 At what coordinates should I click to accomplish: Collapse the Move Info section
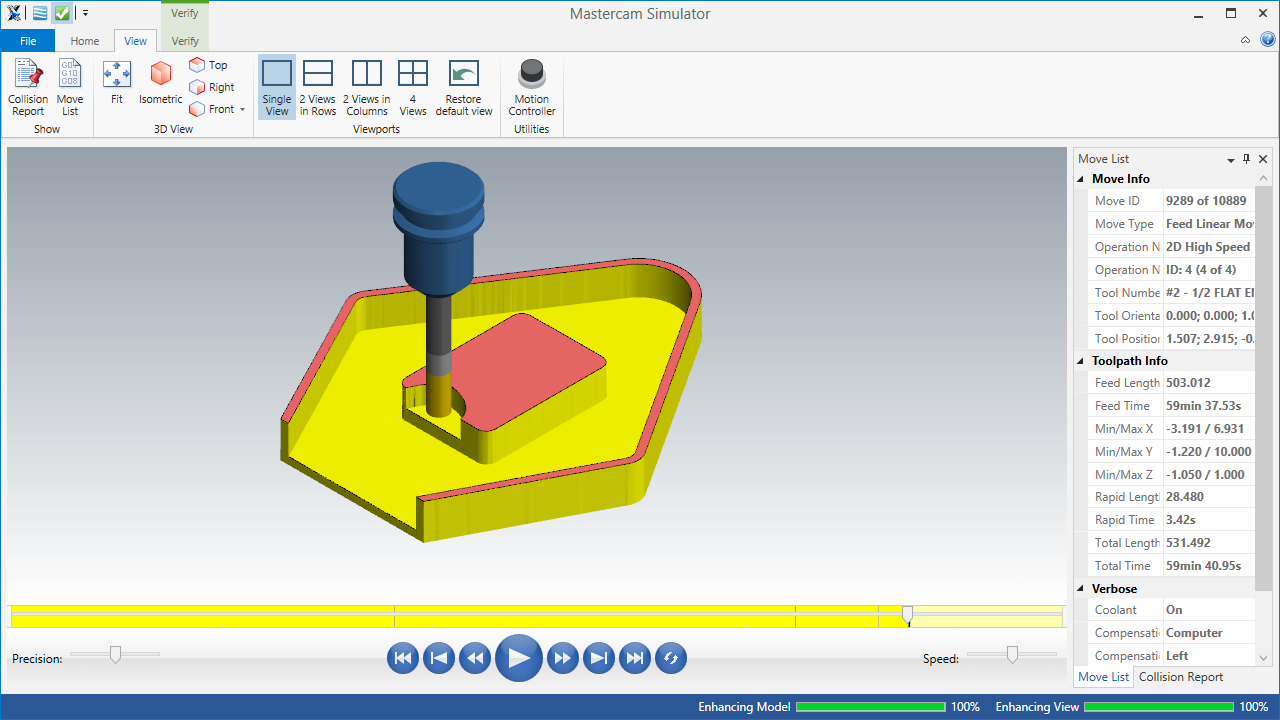(x=1081, y=179)
